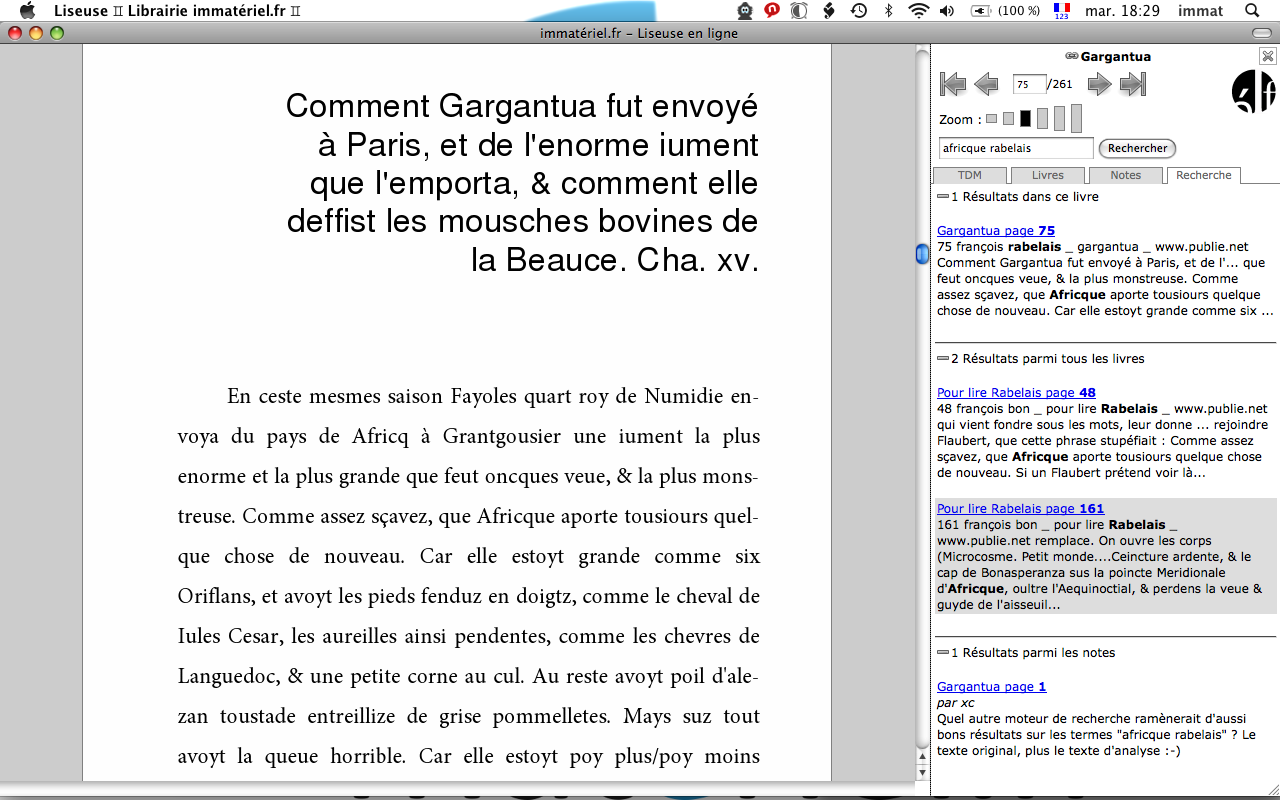
Task: Jump to the last page arrow
Action: tap(1132, 85)
